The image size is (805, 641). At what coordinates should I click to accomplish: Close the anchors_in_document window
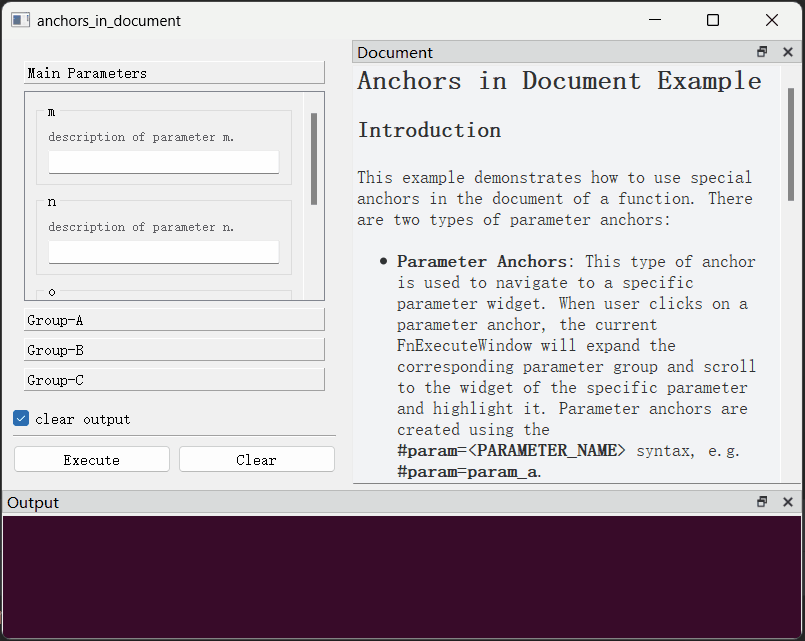point(771,20)
